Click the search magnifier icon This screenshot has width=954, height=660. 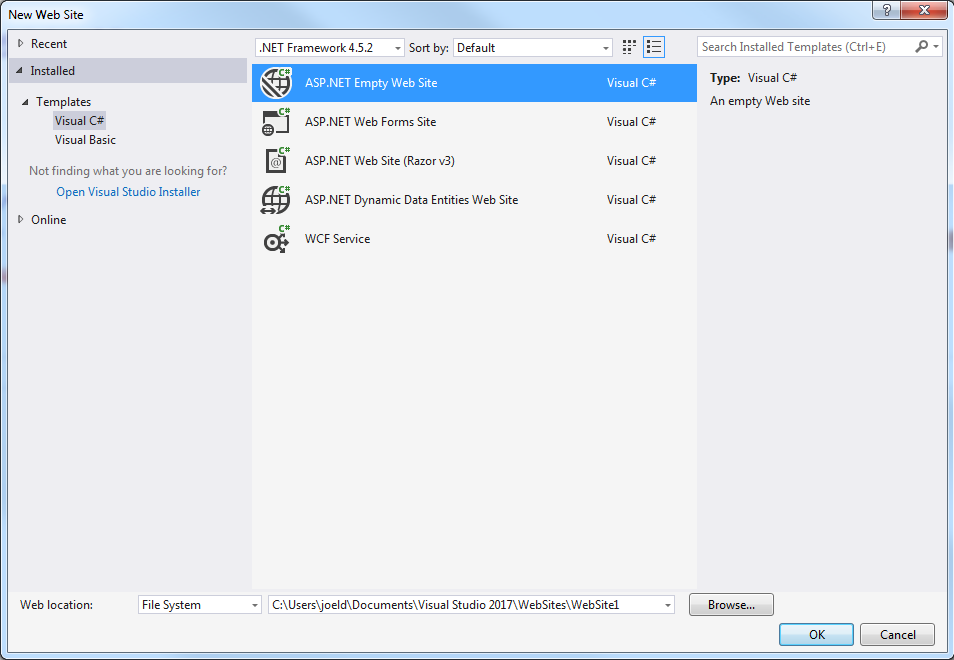[922, 46]
